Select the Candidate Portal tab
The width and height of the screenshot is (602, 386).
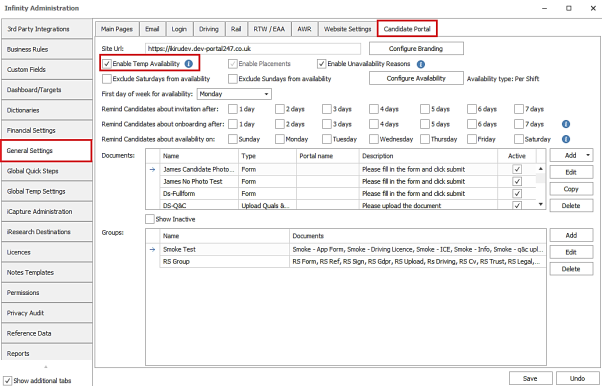click(x=407, y=29)
